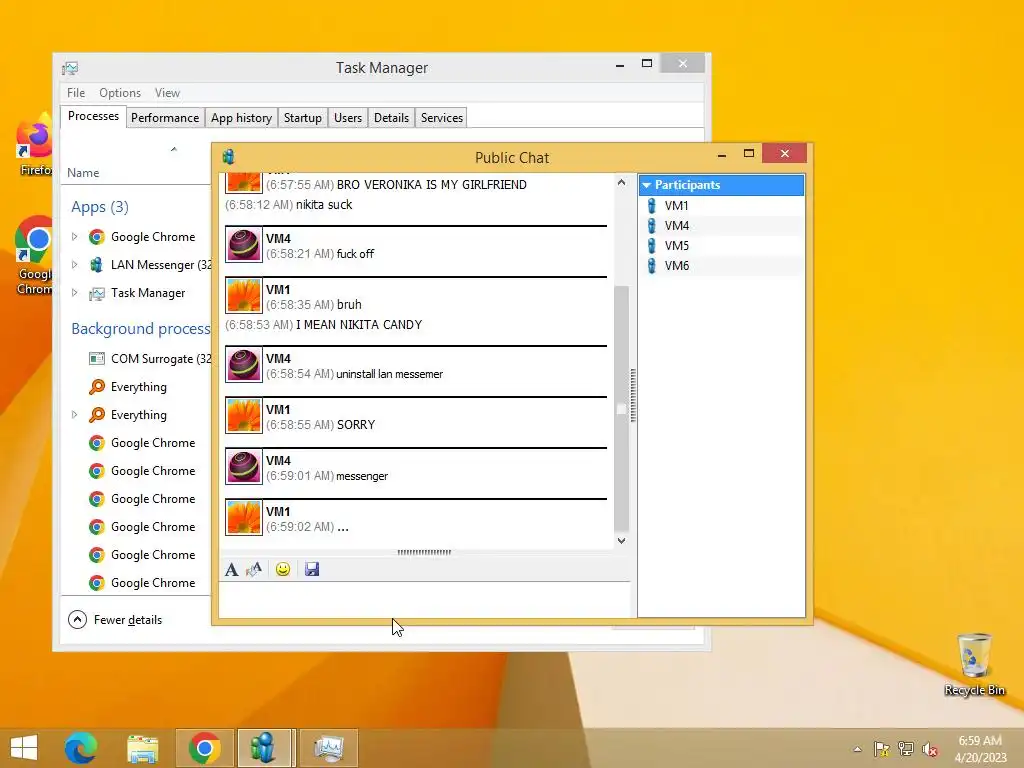Click VM1 avatar beside SORRY message
The image size is (1024, 768).
click(244, 416)
